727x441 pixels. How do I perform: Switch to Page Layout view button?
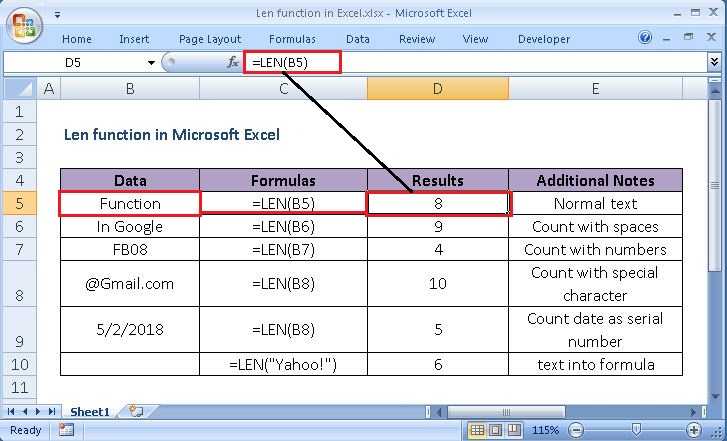pos(495,430)
